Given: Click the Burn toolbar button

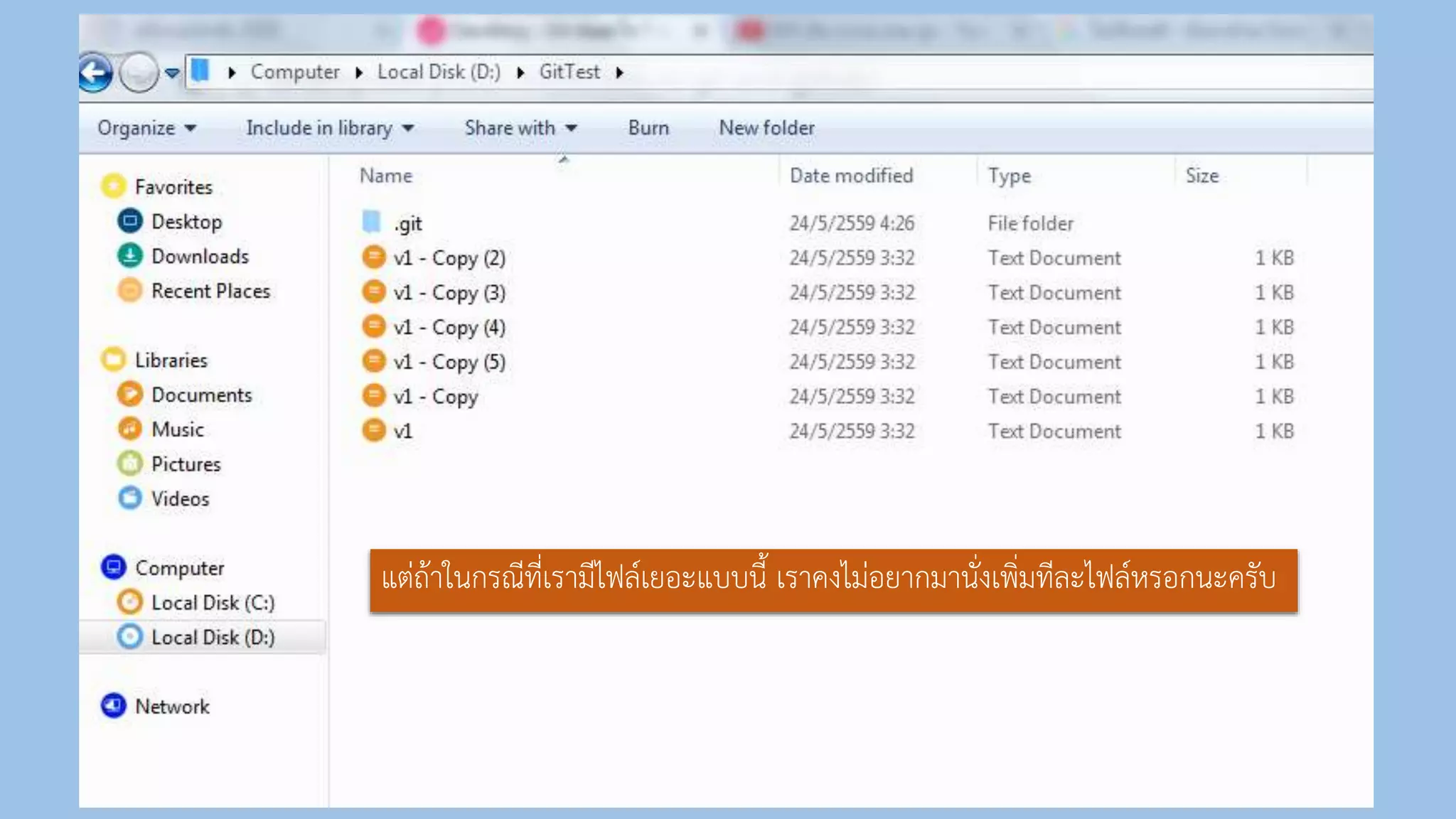Looking at the screenshot, I should tap(648, 128).
